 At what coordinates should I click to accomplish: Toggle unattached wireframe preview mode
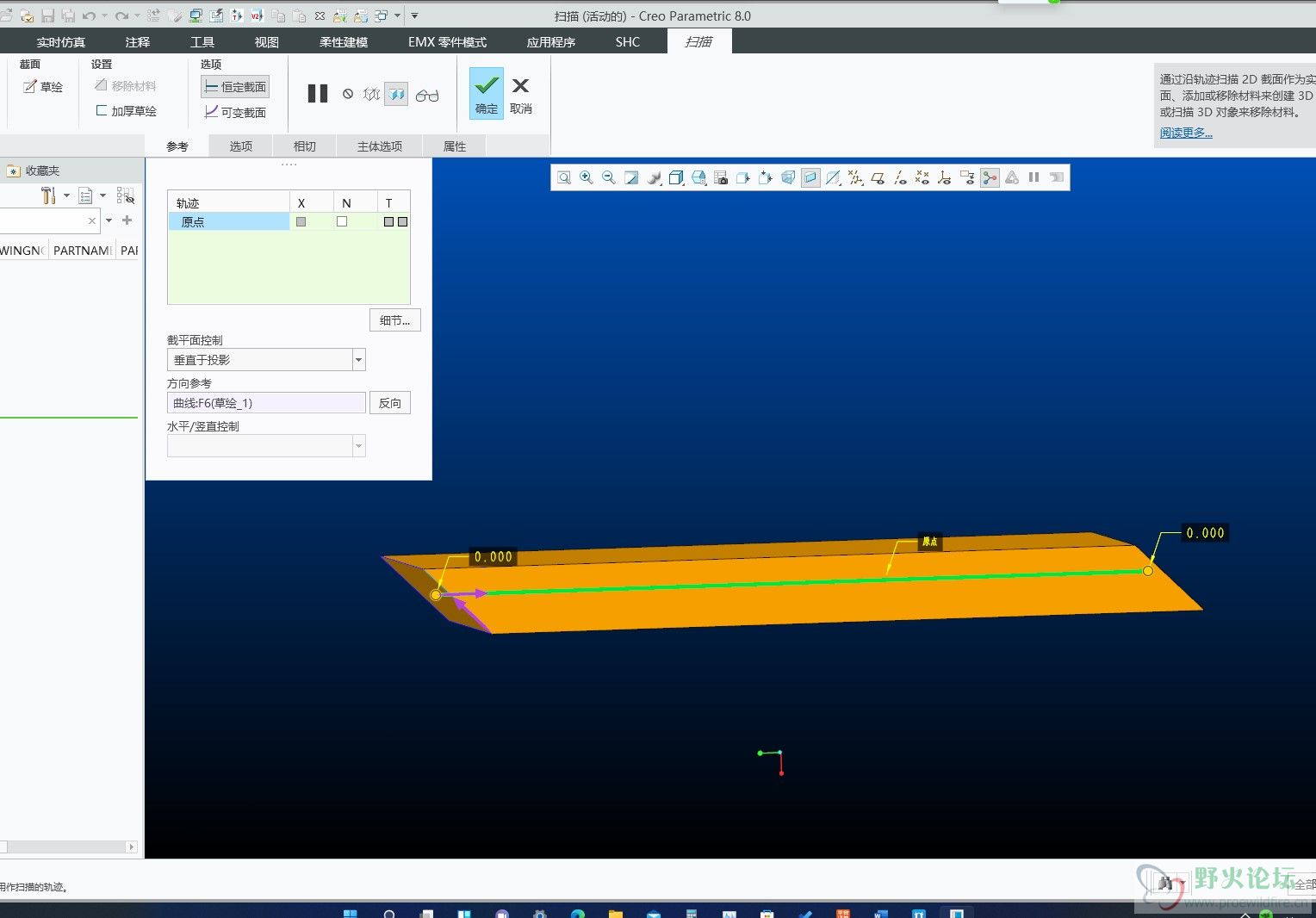pyautogui.click(x=371, y=94)
